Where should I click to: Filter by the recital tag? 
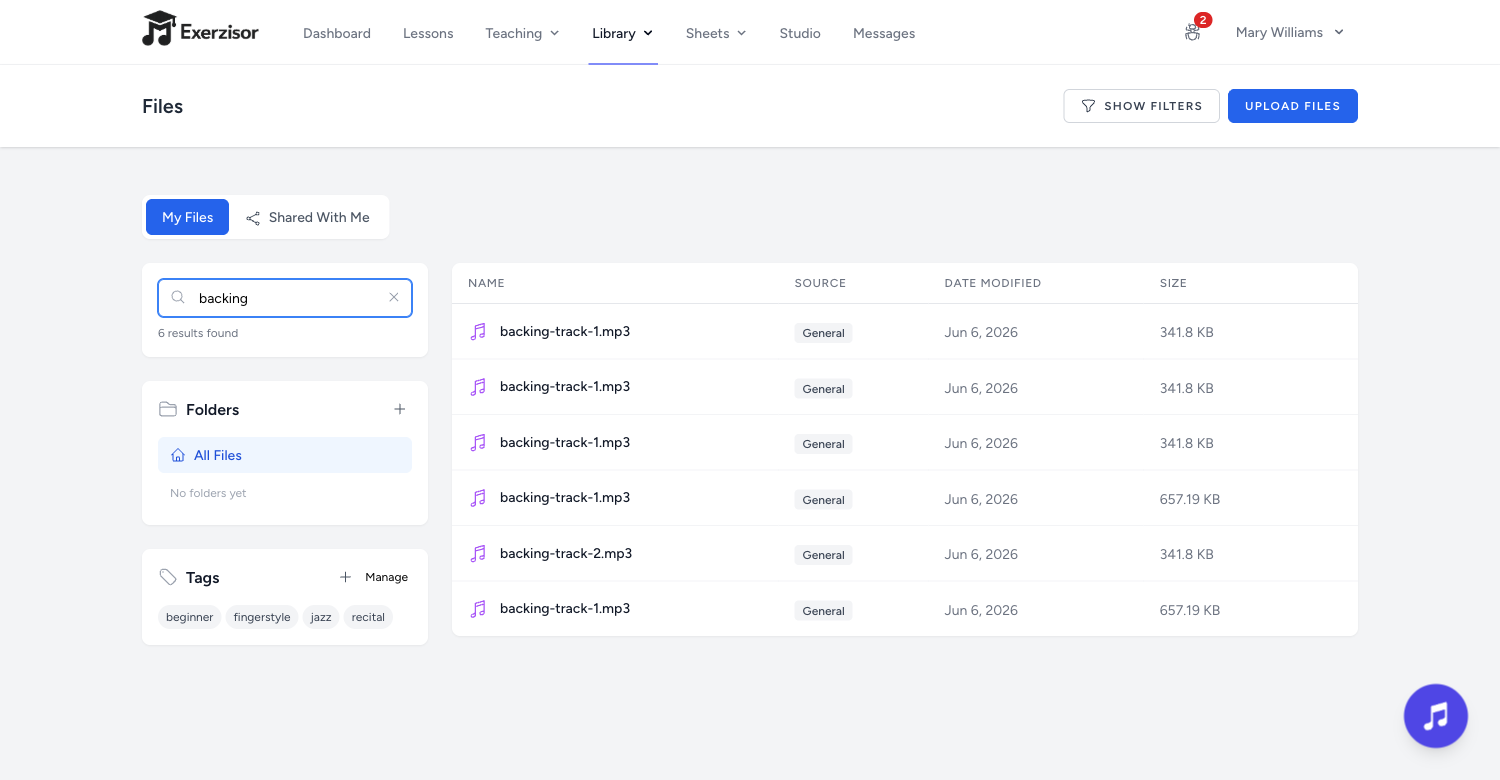tap(368, 617)
